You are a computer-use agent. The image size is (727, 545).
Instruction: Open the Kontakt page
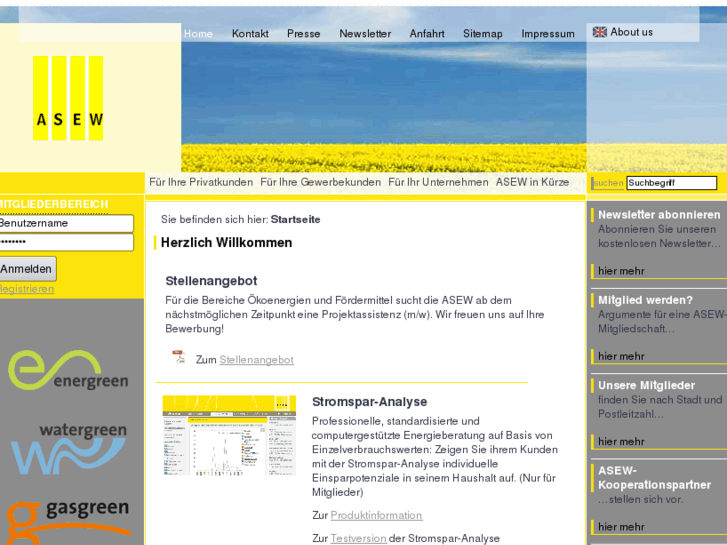point(250,34)
